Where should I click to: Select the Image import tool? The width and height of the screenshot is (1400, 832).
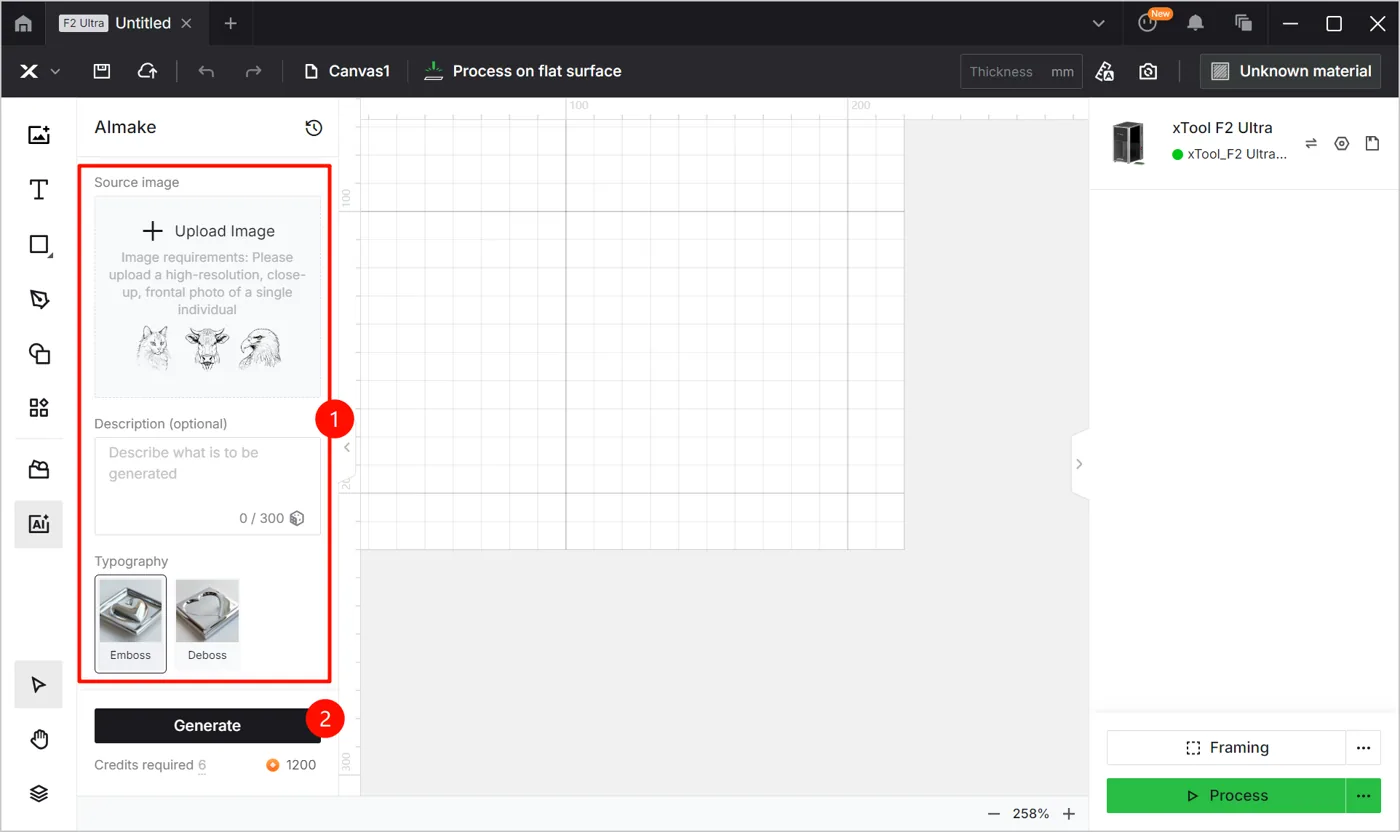[x=39, y=135]
